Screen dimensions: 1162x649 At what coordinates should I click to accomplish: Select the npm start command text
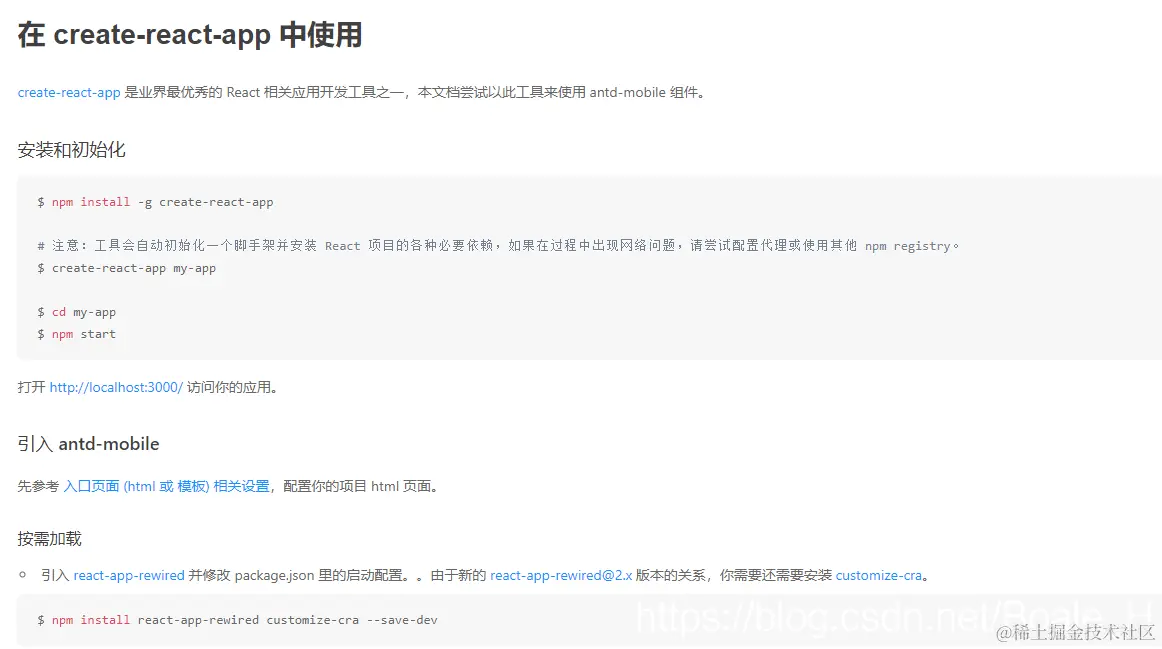(x=76, y=334)
